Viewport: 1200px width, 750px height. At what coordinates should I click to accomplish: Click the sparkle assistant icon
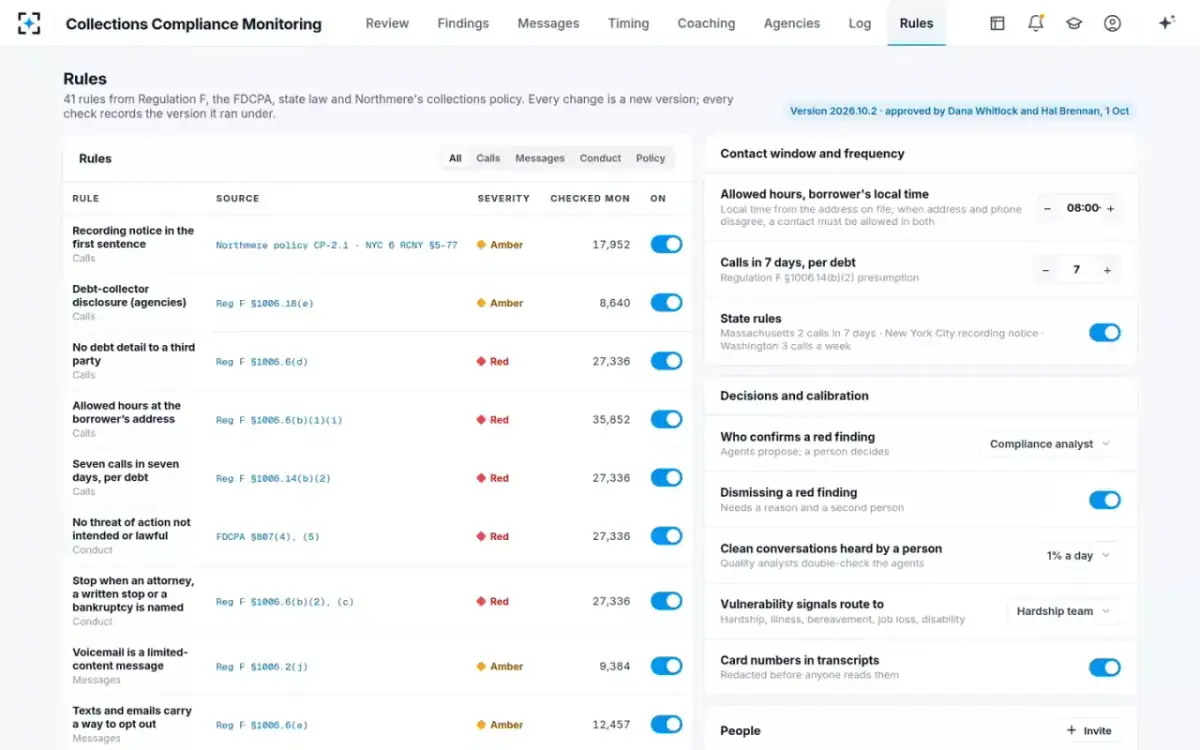1166,23
